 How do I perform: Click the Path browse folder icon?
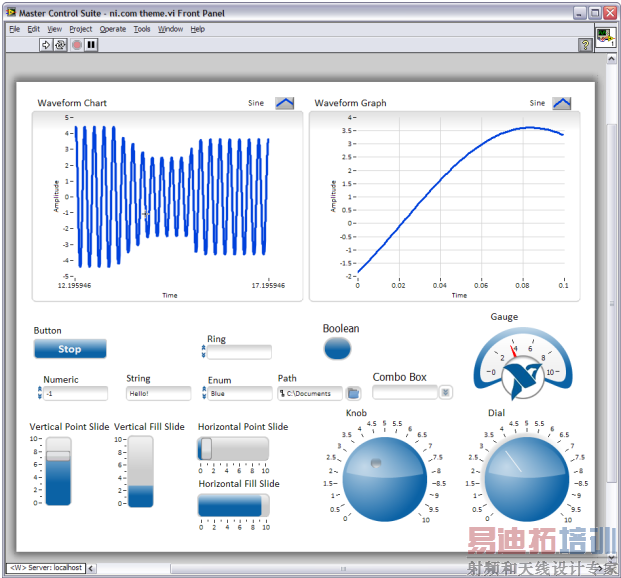point(353,393)
